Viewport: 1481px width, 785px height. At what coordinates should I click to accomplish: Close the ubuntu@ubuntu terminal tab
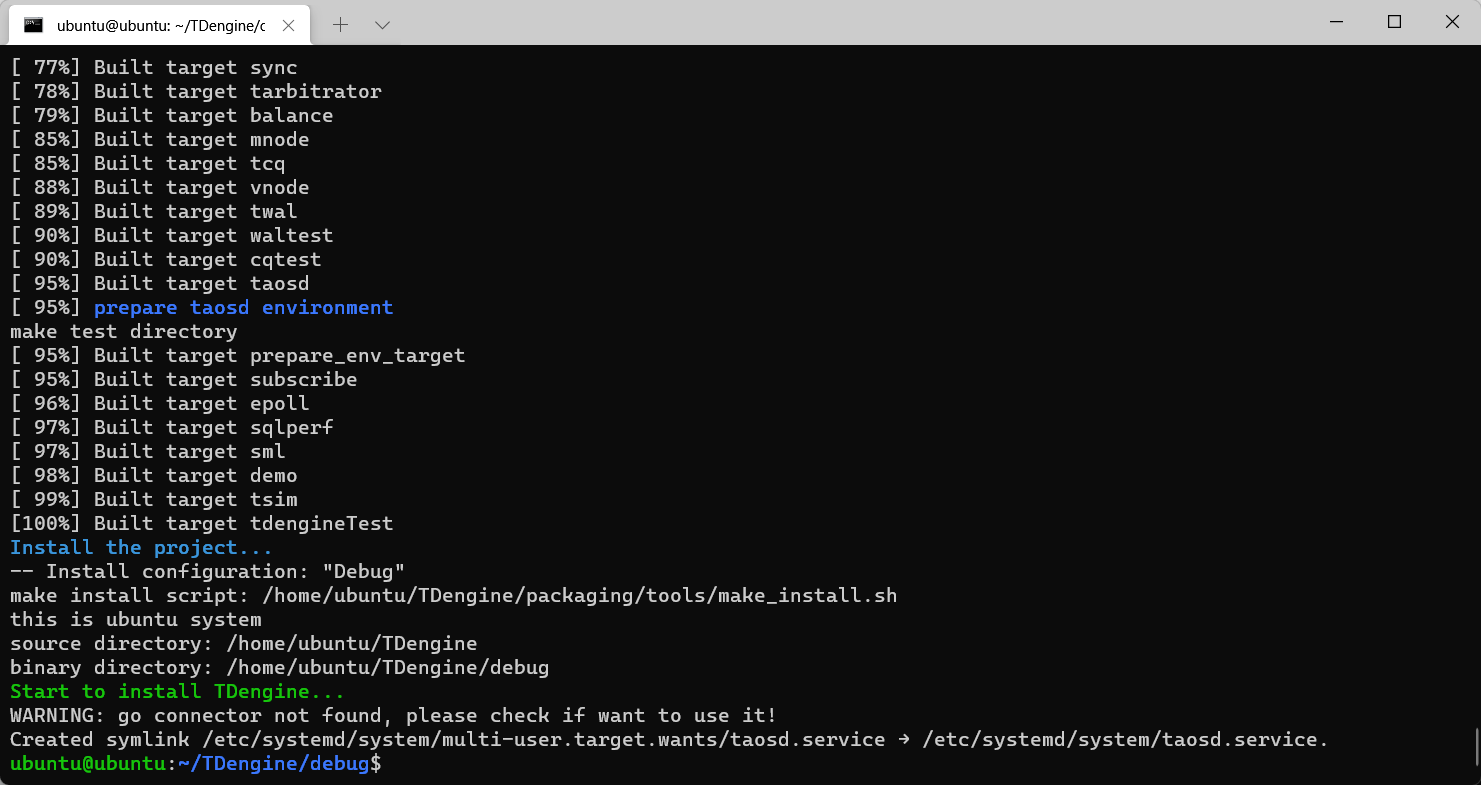pos(288,25)
